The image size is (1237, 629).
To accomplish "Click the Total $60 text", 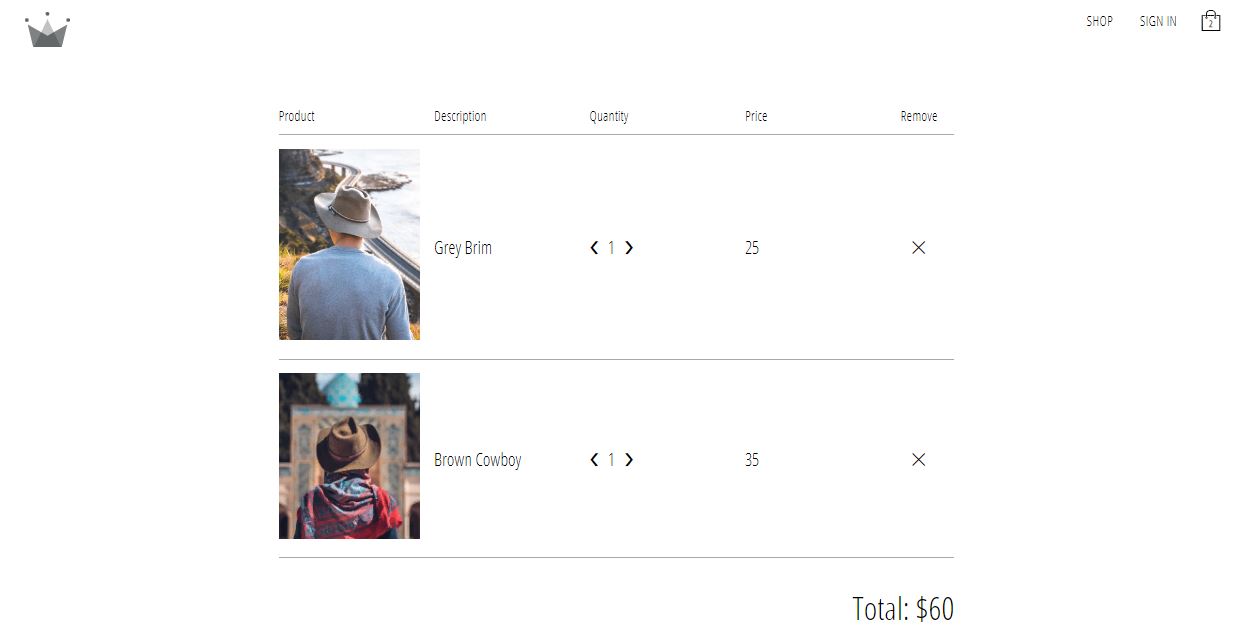I will point(903,608).
